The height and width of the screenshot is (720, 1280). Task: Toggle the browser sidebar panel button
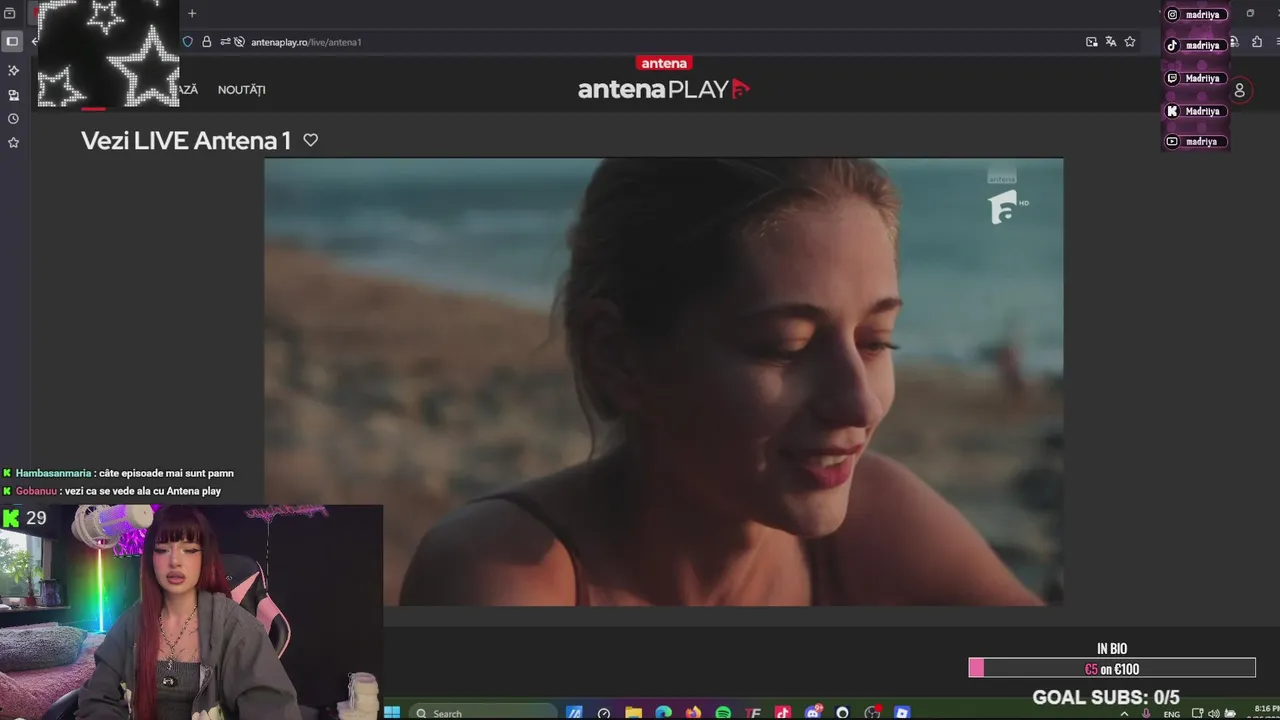point(12,41)
